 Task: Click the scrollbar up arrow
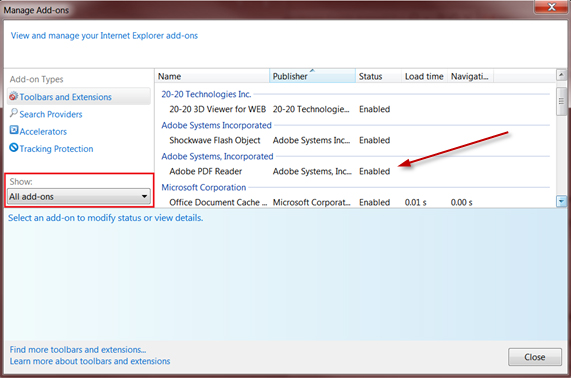click(x=561, y=75)
